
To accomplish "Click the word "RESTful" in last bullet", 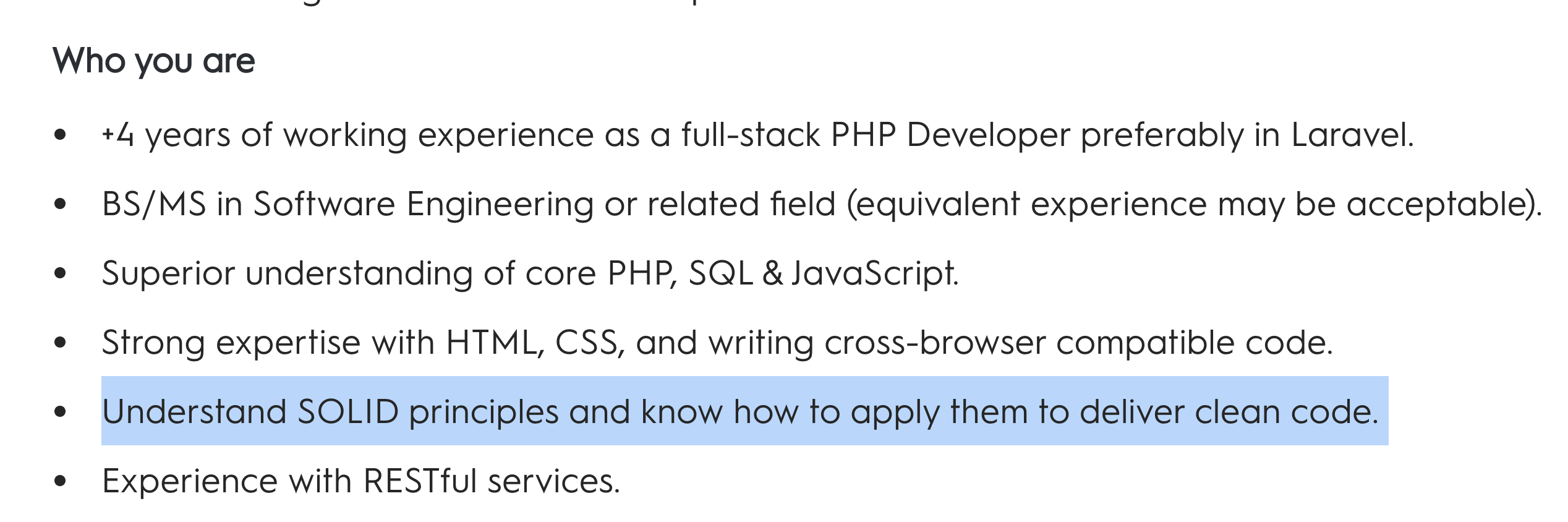I will coord(420,481).
